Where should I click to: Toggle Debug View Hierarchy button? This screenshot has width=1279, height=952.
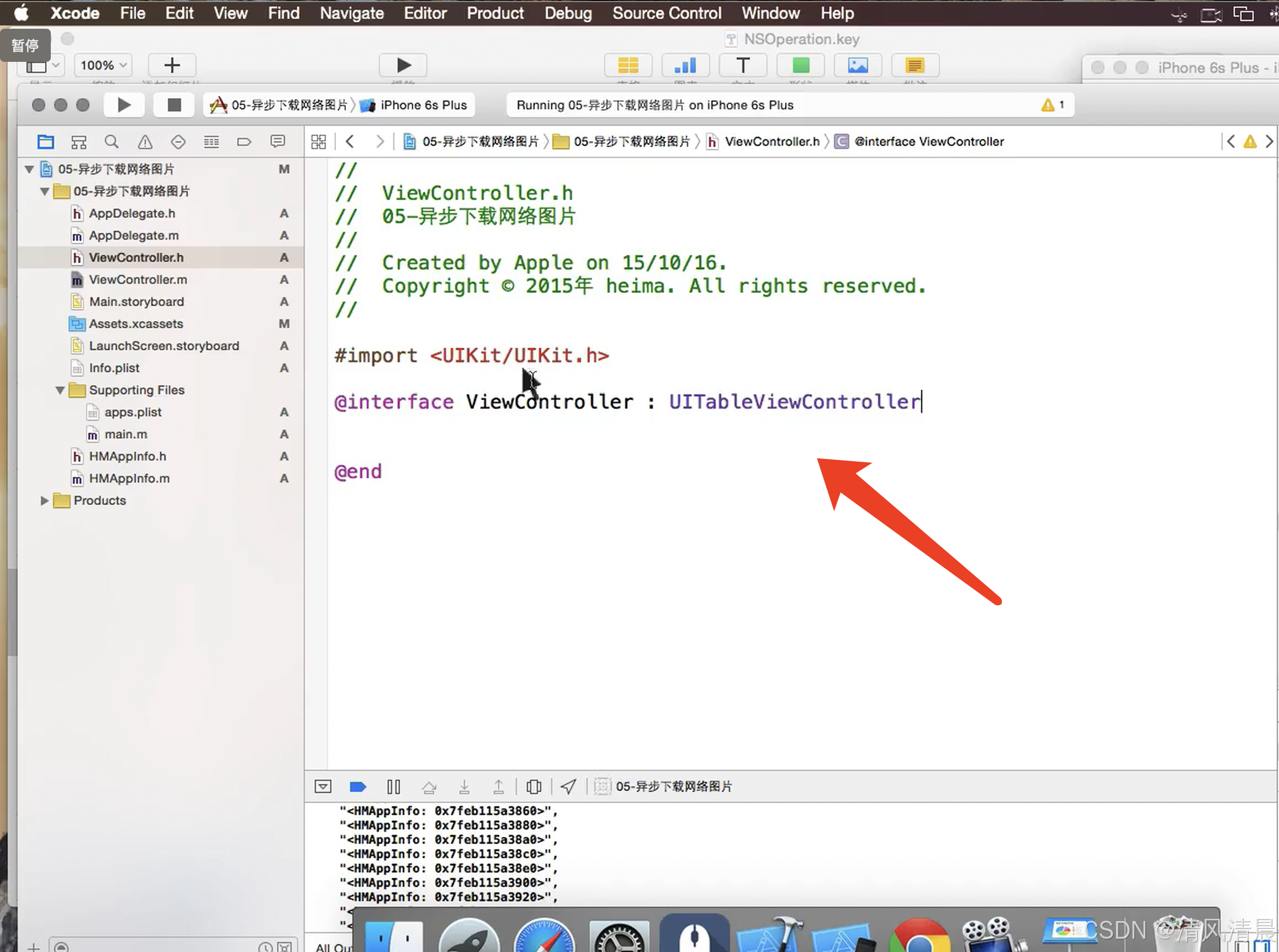click(533, 786)
